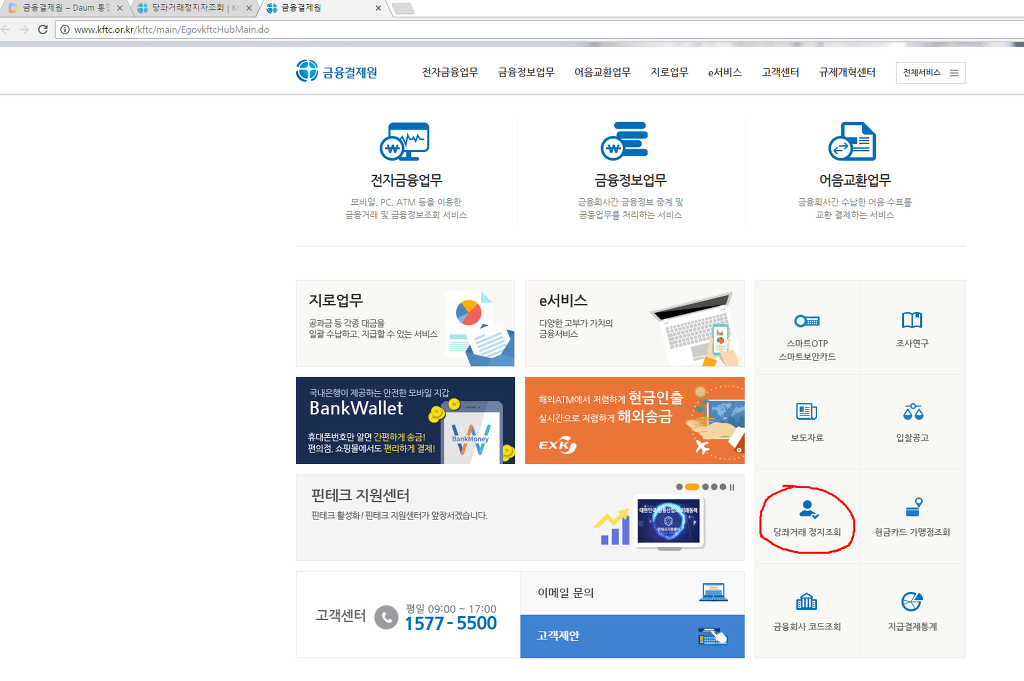This screenshot has width=1024, height=681.
Task: Open 스마트OTP 스마트보안카드 icon
Action: pos(806,320)
